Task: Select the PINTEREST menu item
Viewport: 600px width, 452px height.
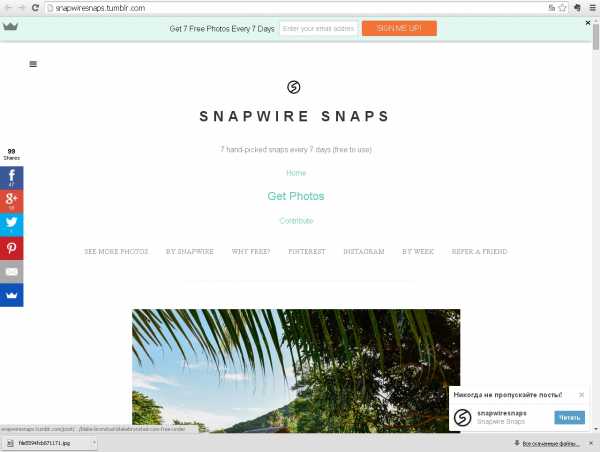Action: pyautogui.click(x=307, y=251)
